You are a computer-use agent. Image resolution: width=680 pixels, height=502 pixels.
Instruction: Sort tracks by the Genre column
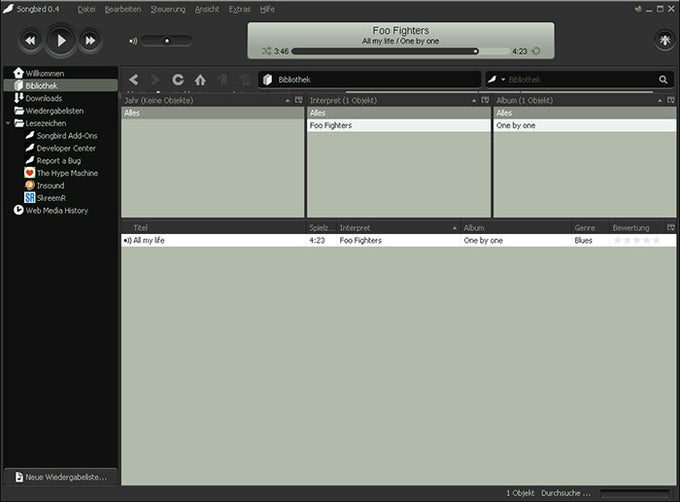(x=590, y=228)
